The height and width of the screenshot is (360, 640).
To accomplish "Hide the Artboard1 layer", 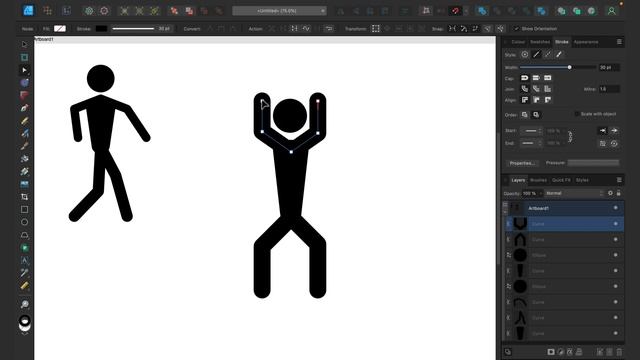I will pyautogui.click(x=616, y=208).
